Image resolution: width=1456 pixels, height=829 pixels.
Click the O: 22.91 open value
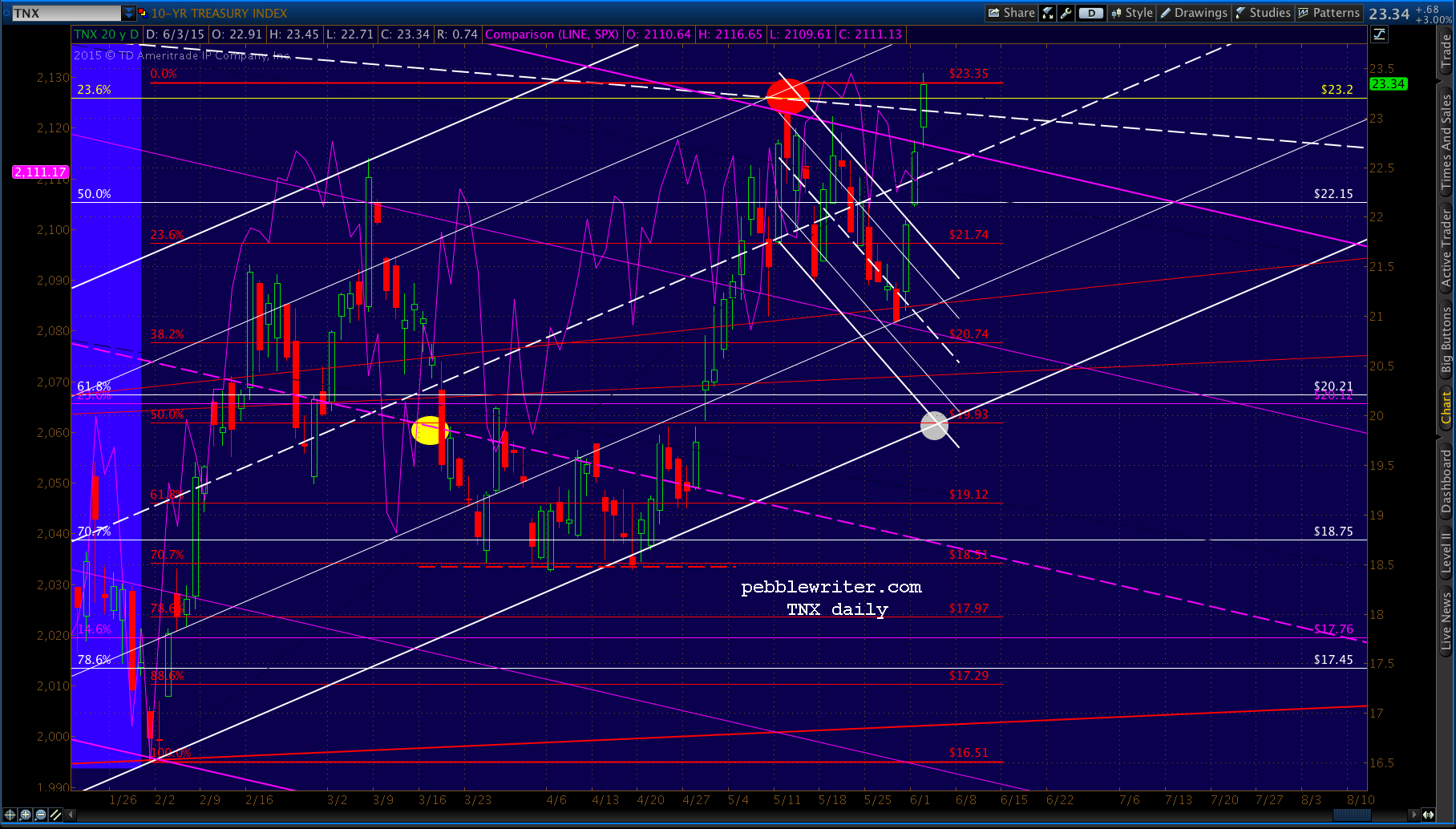(x=237, y=34)
